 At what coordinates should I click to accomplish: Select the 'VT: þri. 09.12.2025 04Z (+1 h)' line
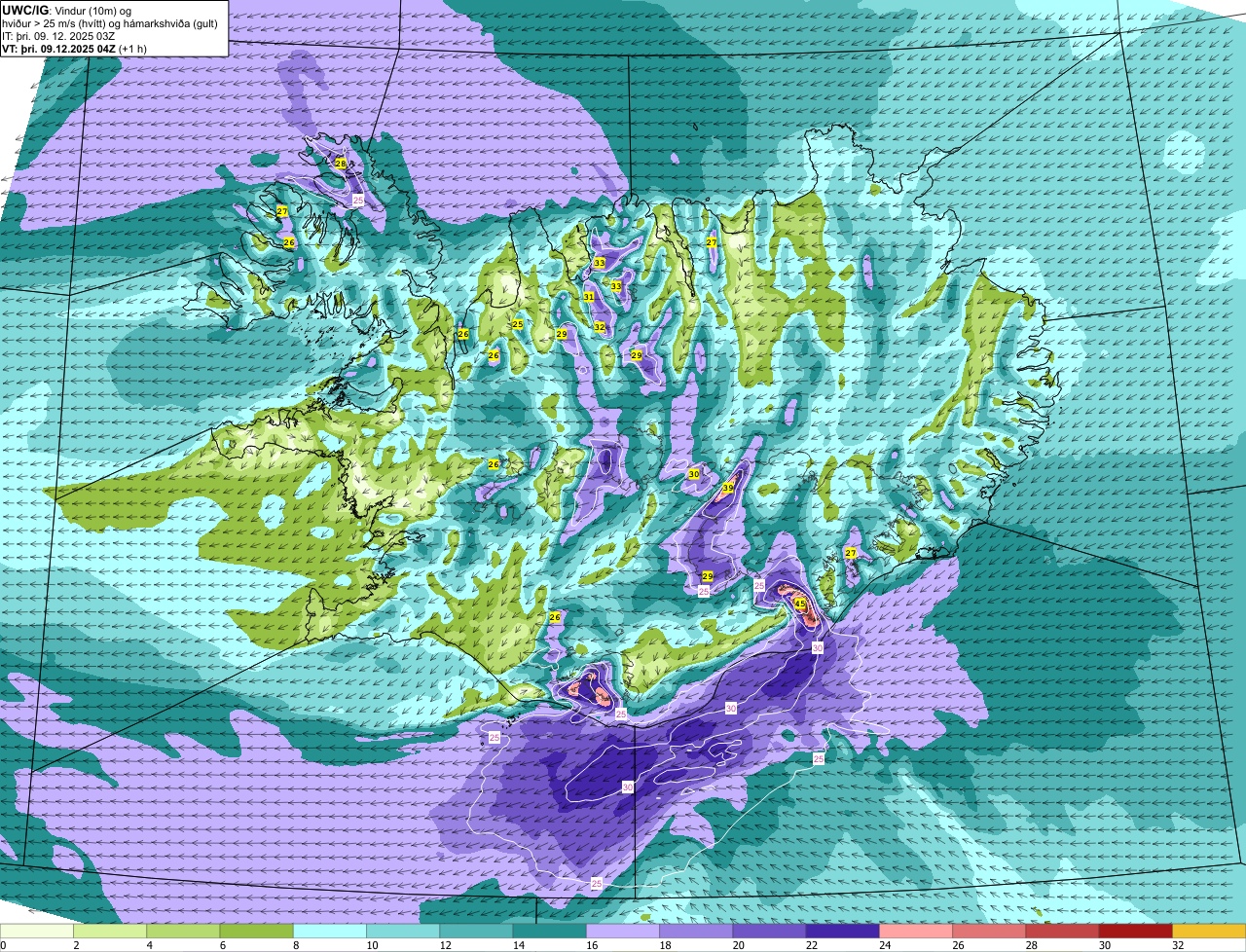(x=75, y=49)
